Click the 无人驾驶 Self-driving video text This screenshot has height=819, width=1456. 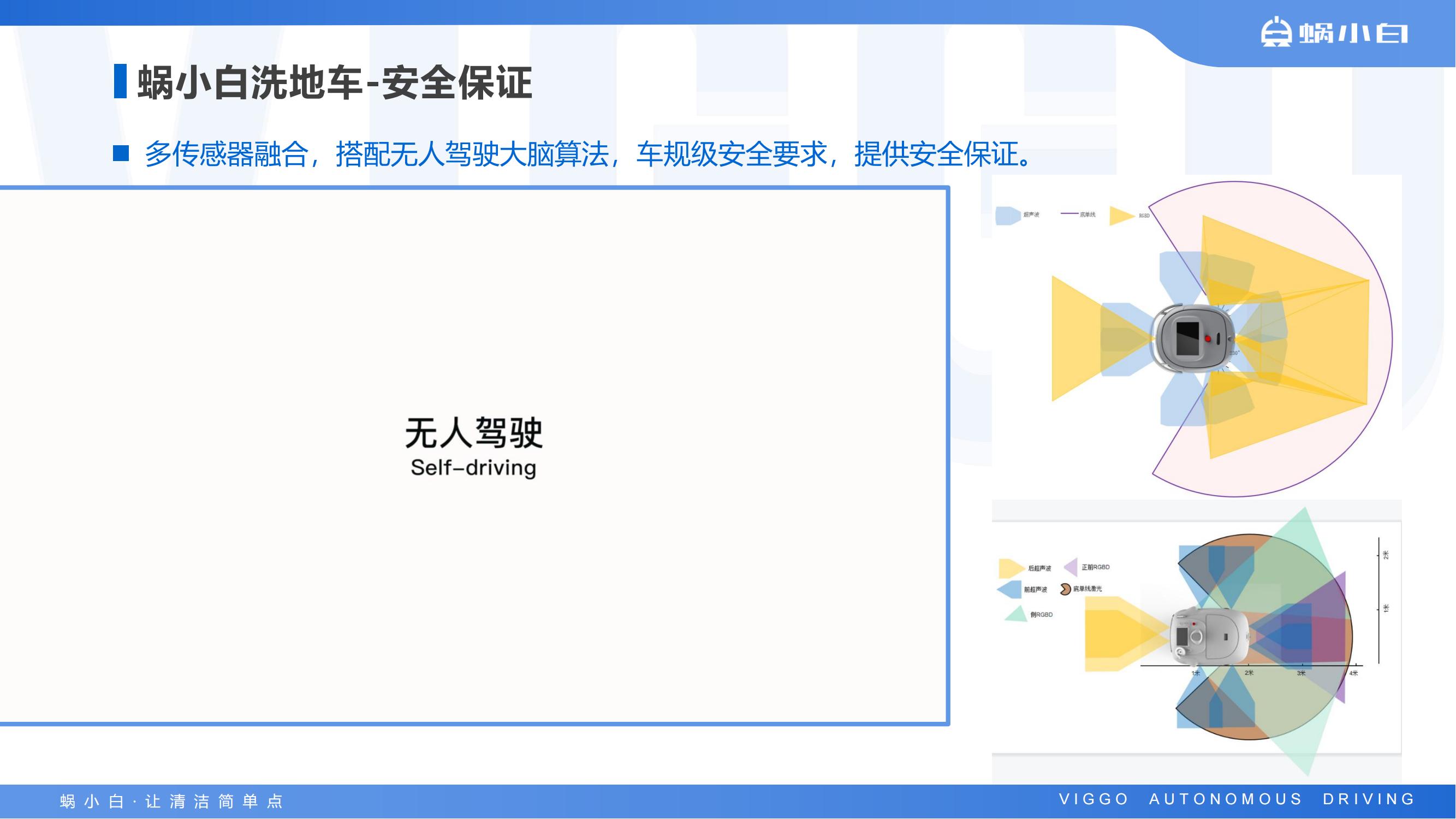474,448
